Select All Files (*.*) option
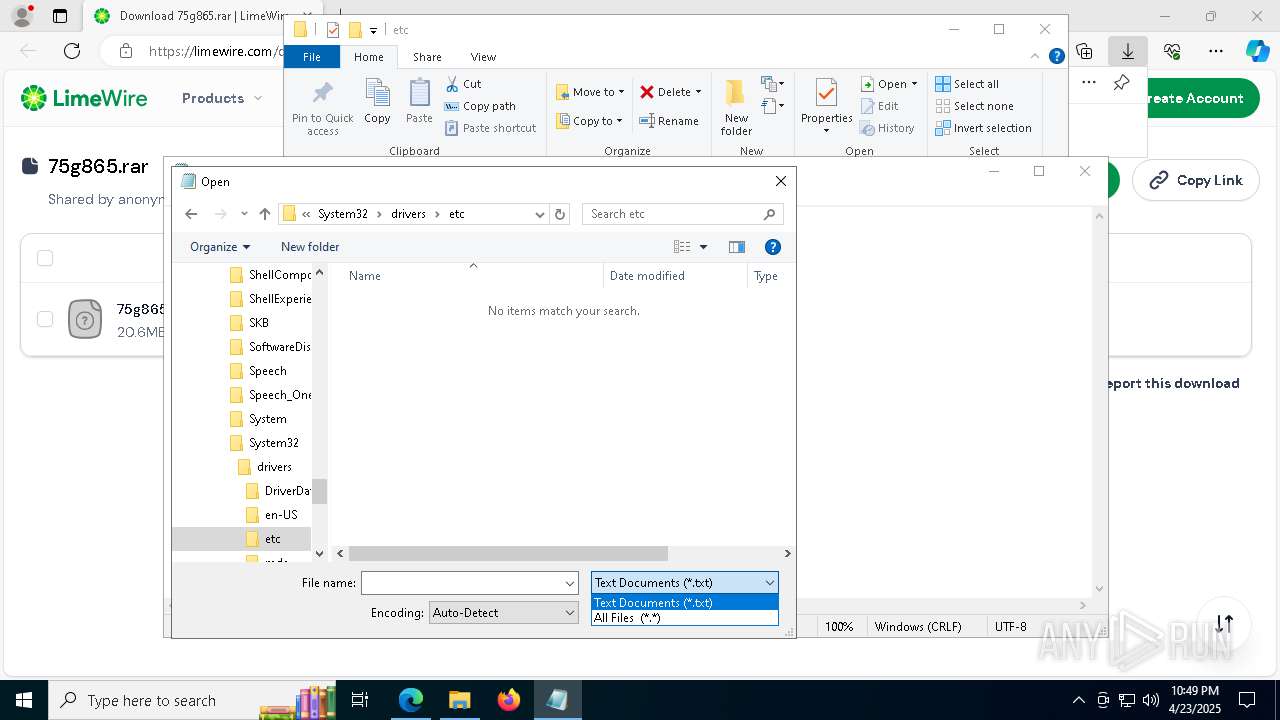The image size is (1280, 720). pos(685,618)
